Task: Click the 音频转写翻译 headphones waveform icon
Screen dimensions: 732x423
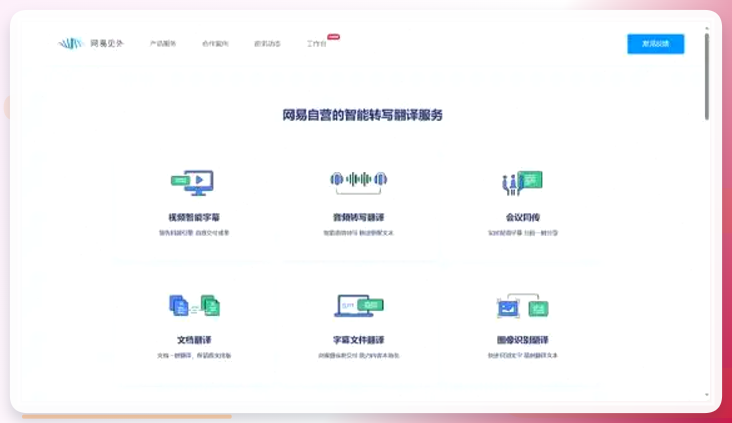Action: (359, 182)
